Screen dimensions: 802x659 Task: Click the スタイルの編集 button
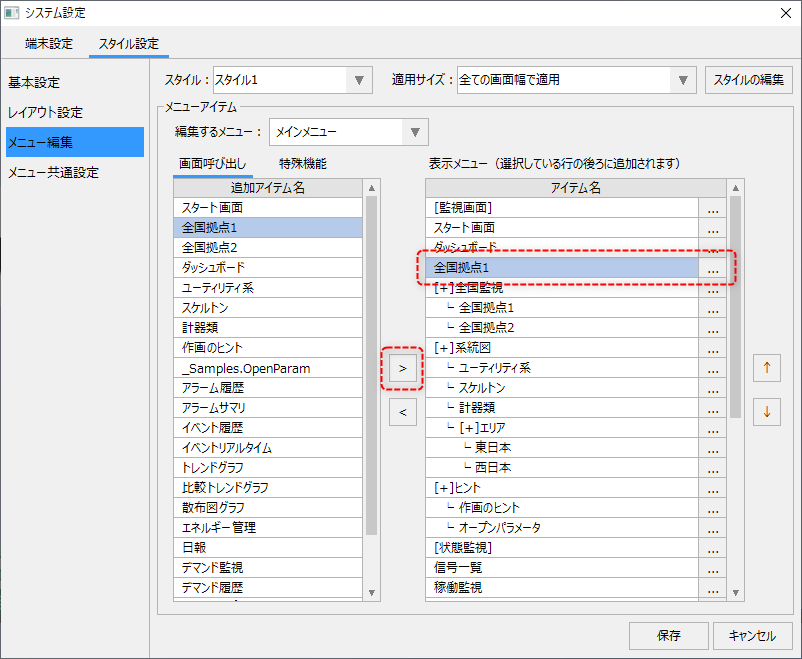tap(749, 80)
